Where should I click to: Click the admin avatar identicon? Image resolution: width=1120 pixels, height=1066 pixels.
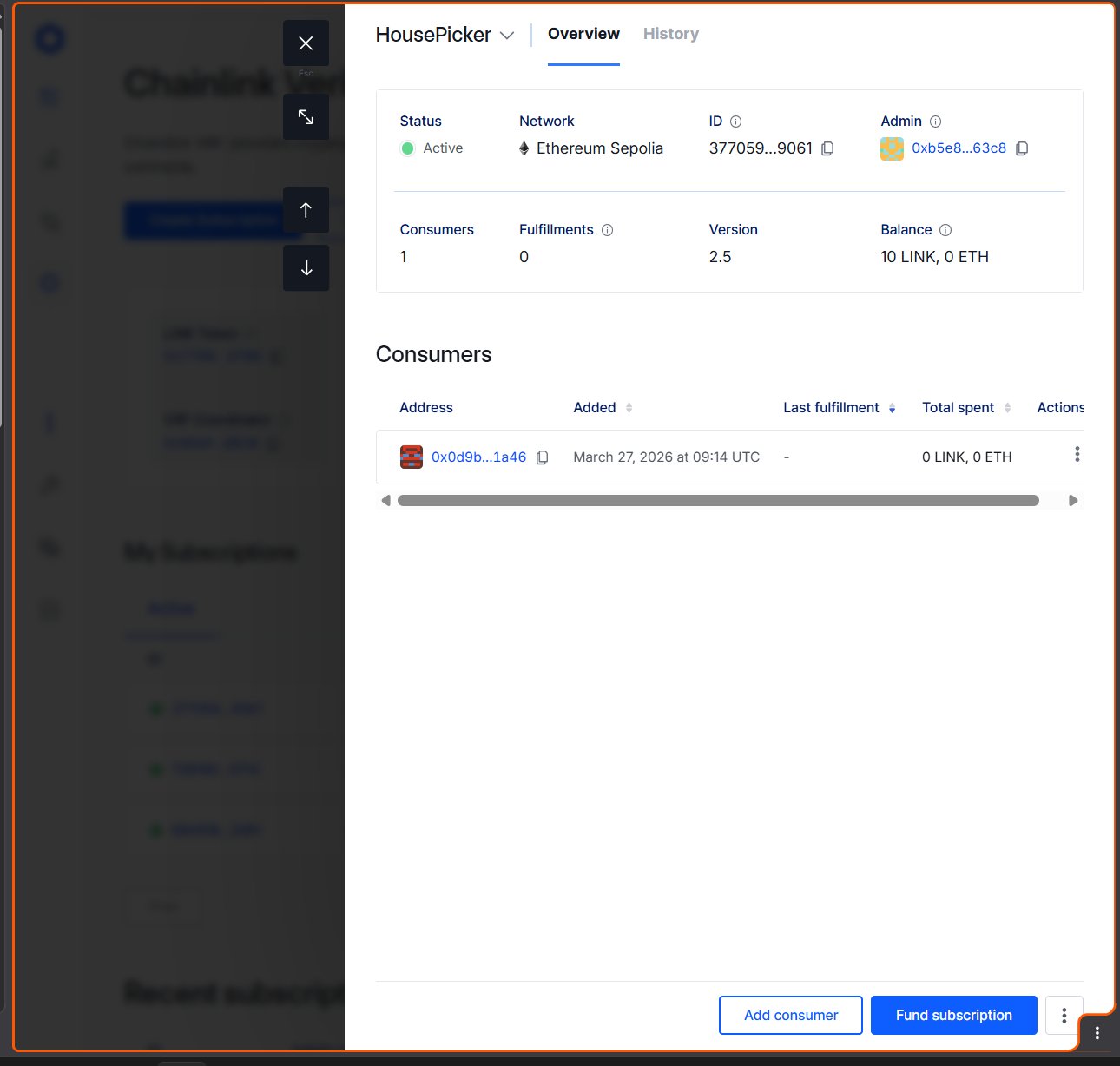[892, 148]
